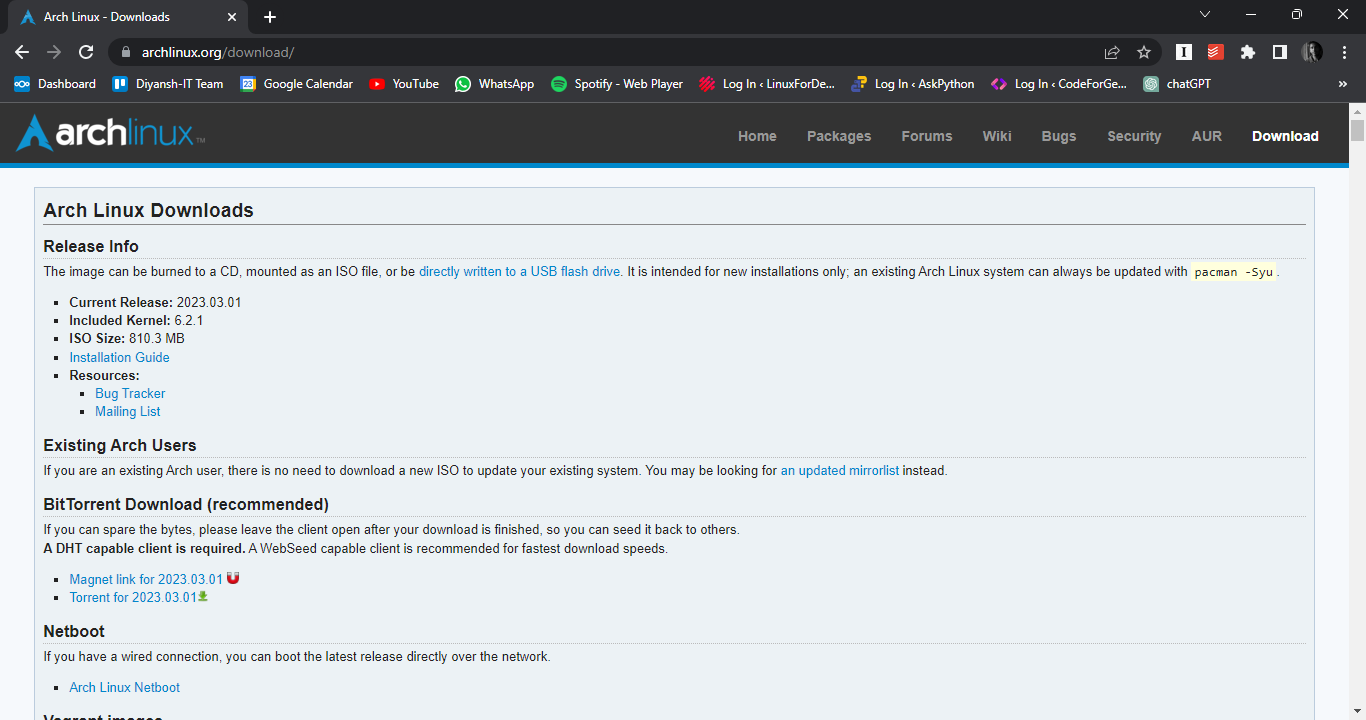Click the browser reload page icon
This screenshot has height=720, width=1366.
click(87, 52)
